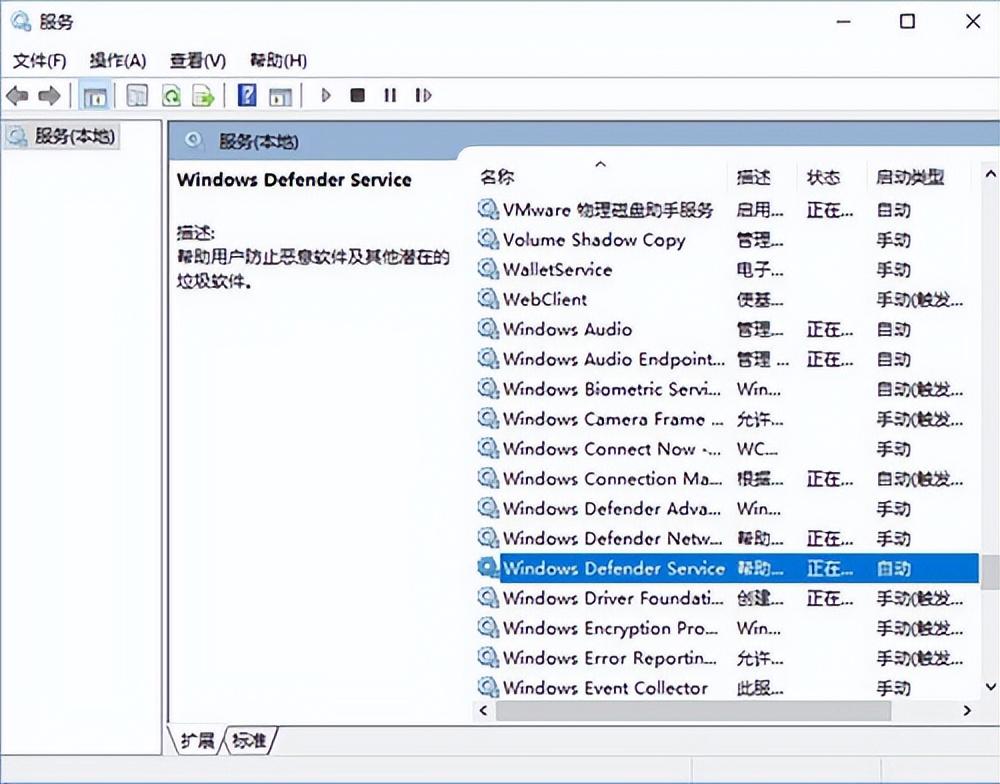Viewport: 1000px width, 784px height.
Task: Select Windows Event Collector service row
Action: click(727, 687)
